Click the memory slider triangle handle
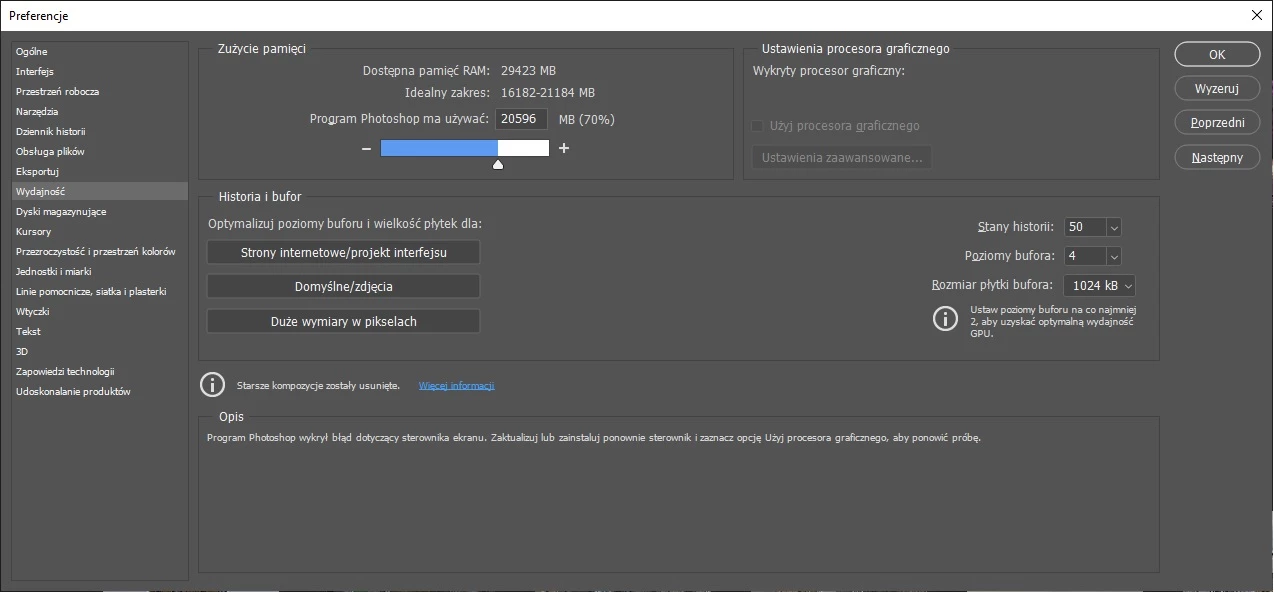1274x592 pixels. 498,164
